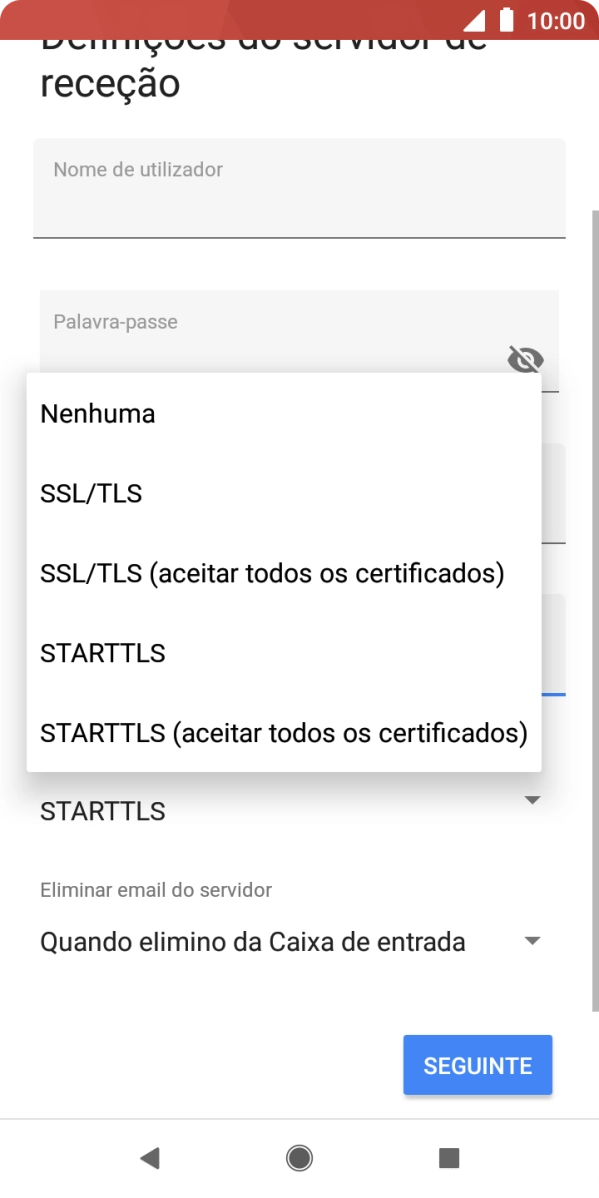Screen dimensions: 599x1198
Task: Open recent apps with the square icon
Action: click(448, 1157)
